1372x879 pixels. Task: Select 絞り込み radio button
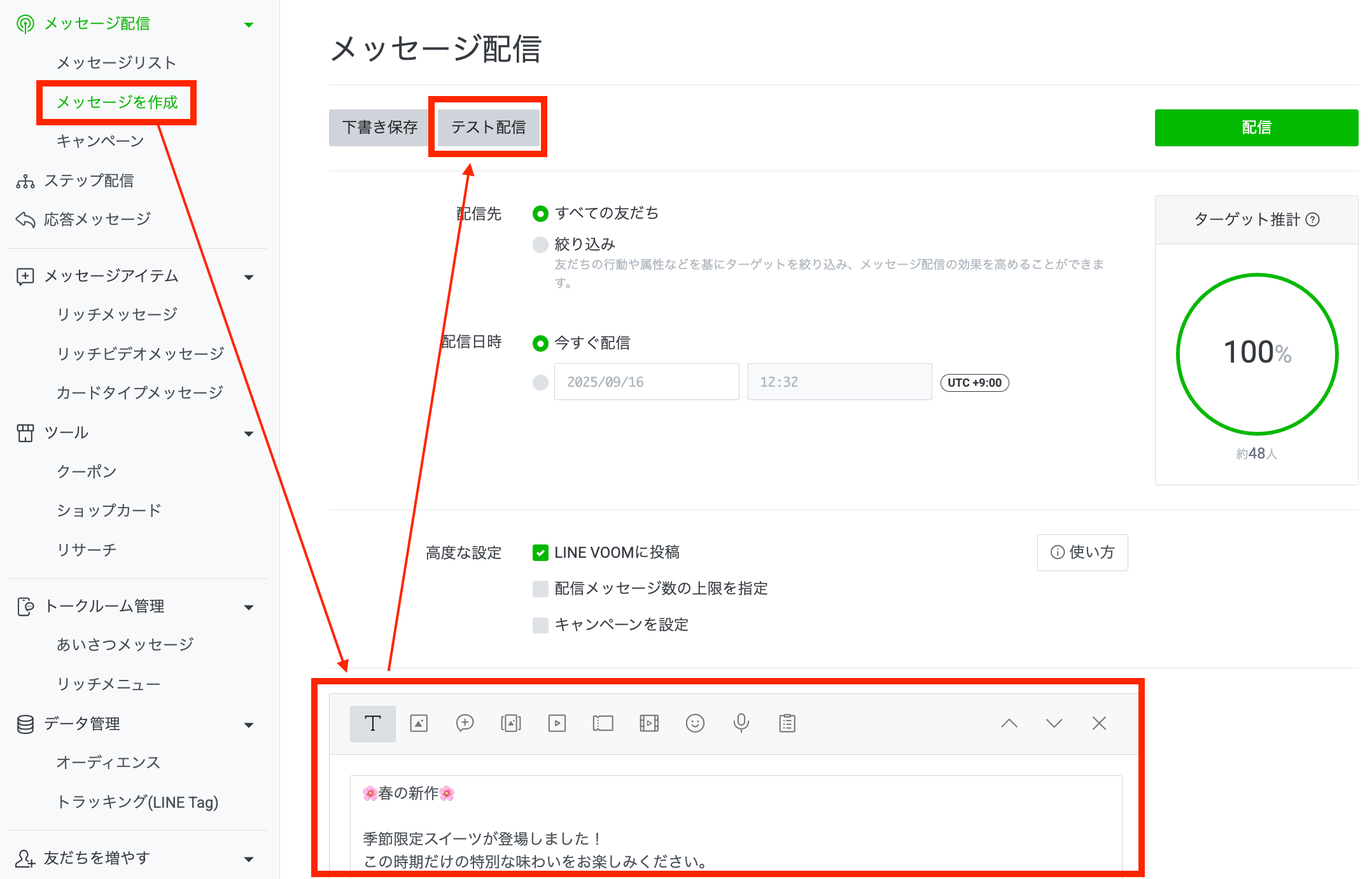540,245
